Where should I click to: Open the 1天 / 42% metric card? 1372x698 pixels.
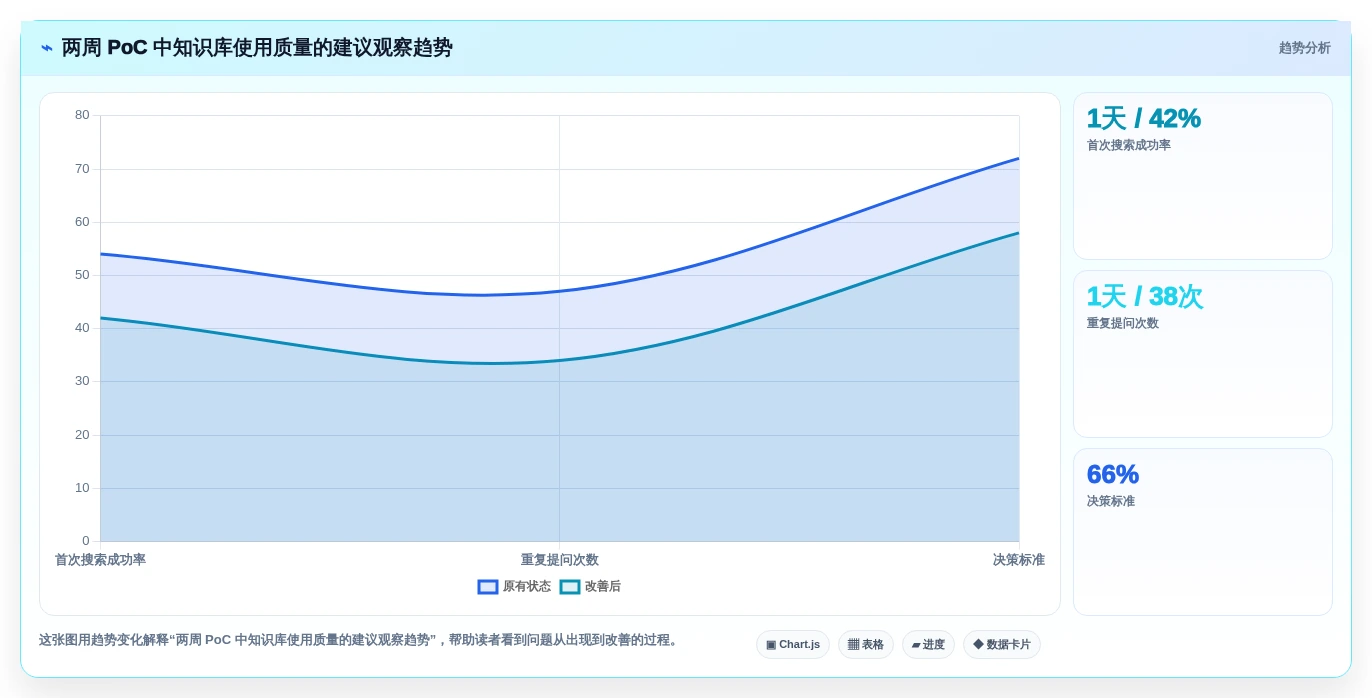tap(1203, 176)
